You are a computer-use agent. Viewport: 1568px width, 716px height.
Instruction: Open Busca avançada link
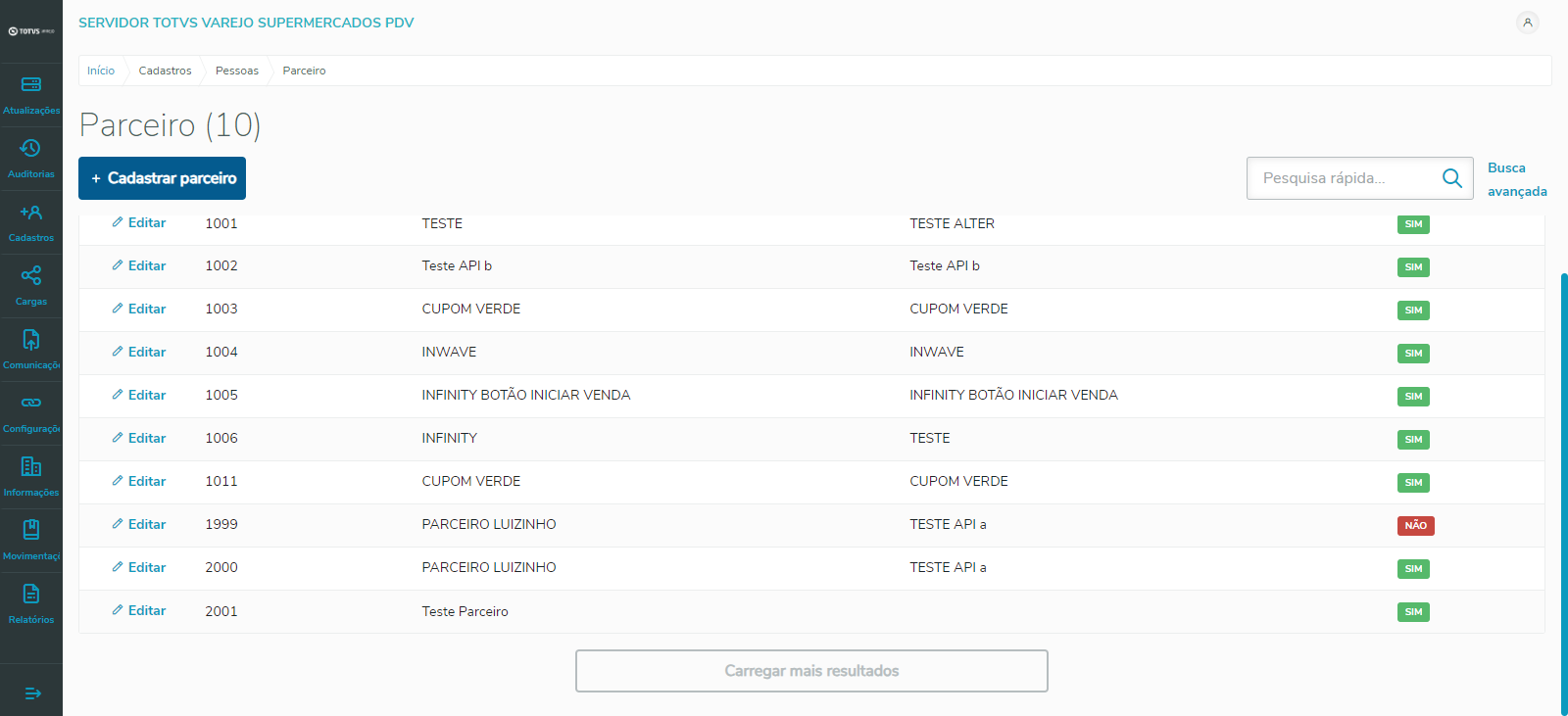coord(1516,179)
